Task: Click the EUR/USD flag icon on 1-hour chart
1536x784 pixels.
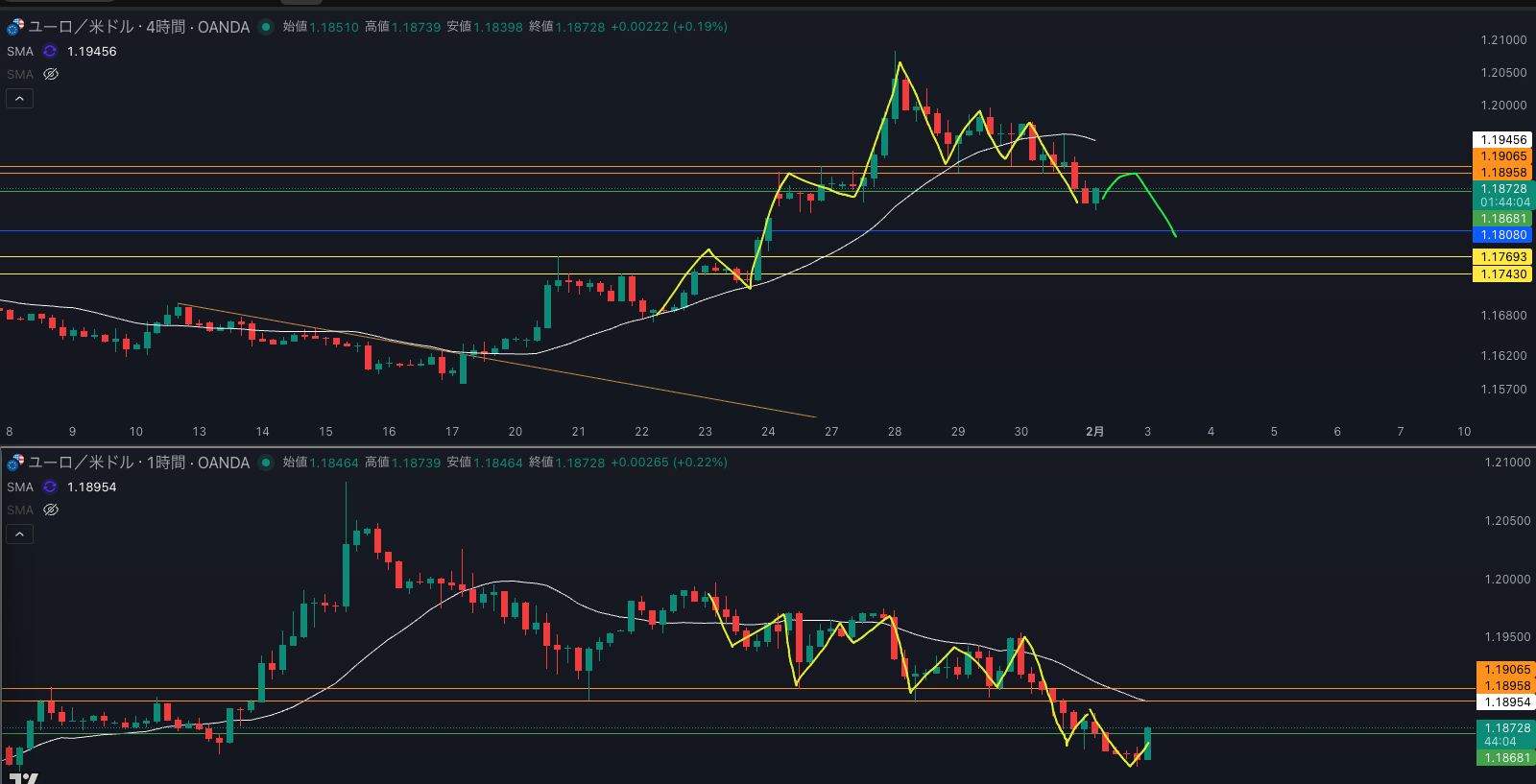Action: point(15,463)
